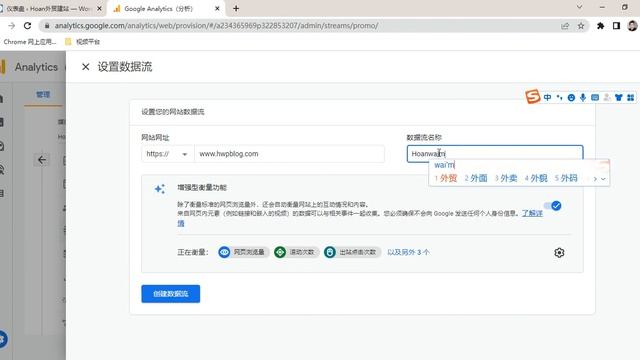The height and width of the screenshot is (360, 640).
Task: Toggle Sogou punctuation mode icon
Action: click(x=559, y=97)
